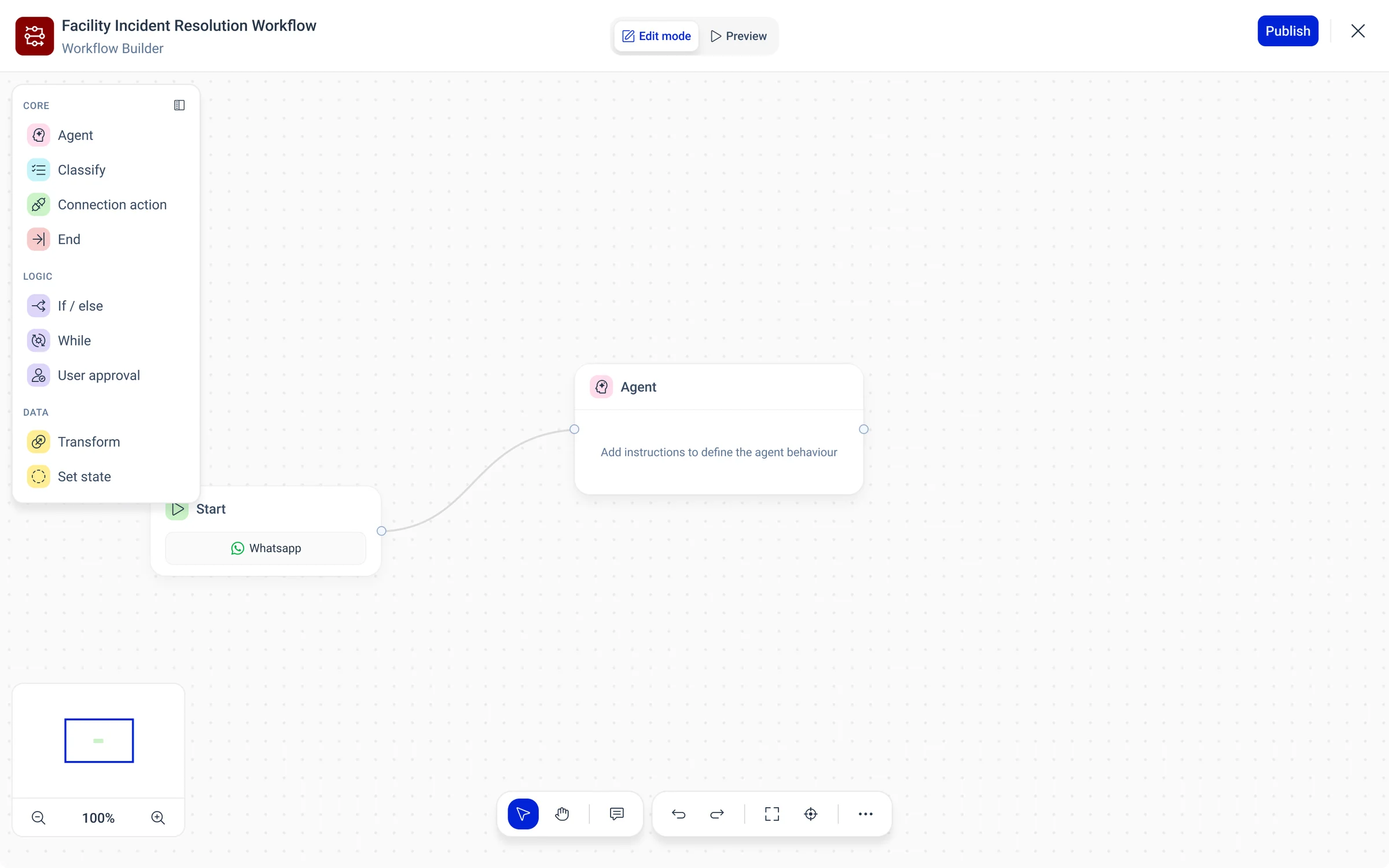Select the If / else logic node
Viewport: 1389px width, 868px height.
coord(106,306)
